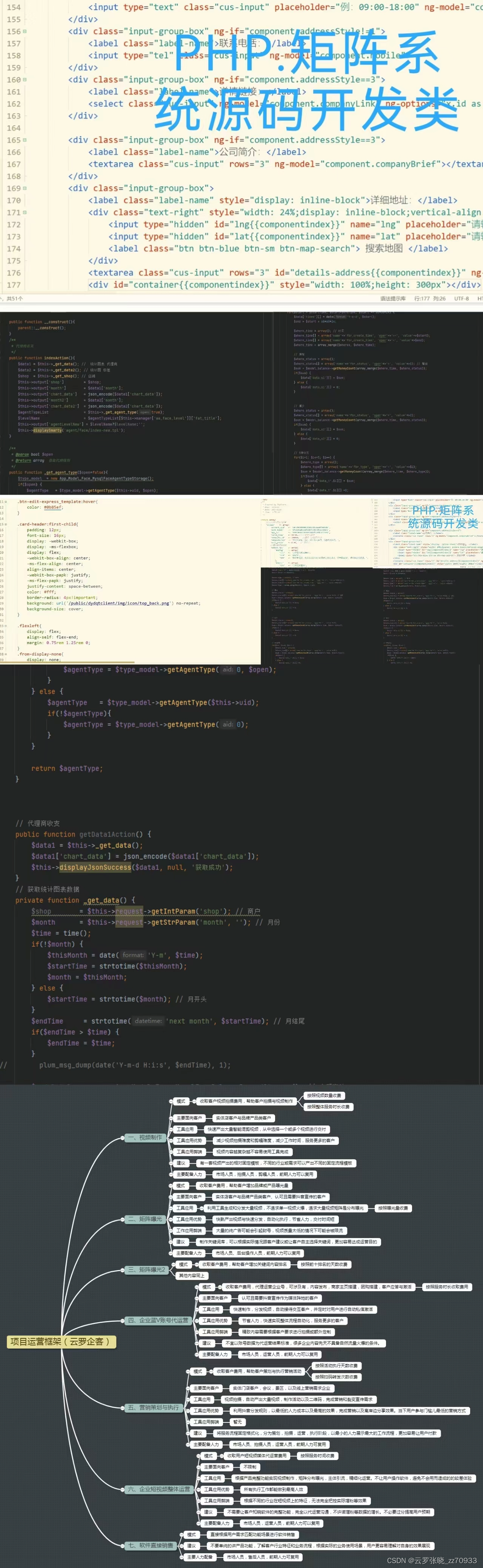Click the 按照服务时长收取费用 node
483x1568 pixels.
pos(447,1287)
